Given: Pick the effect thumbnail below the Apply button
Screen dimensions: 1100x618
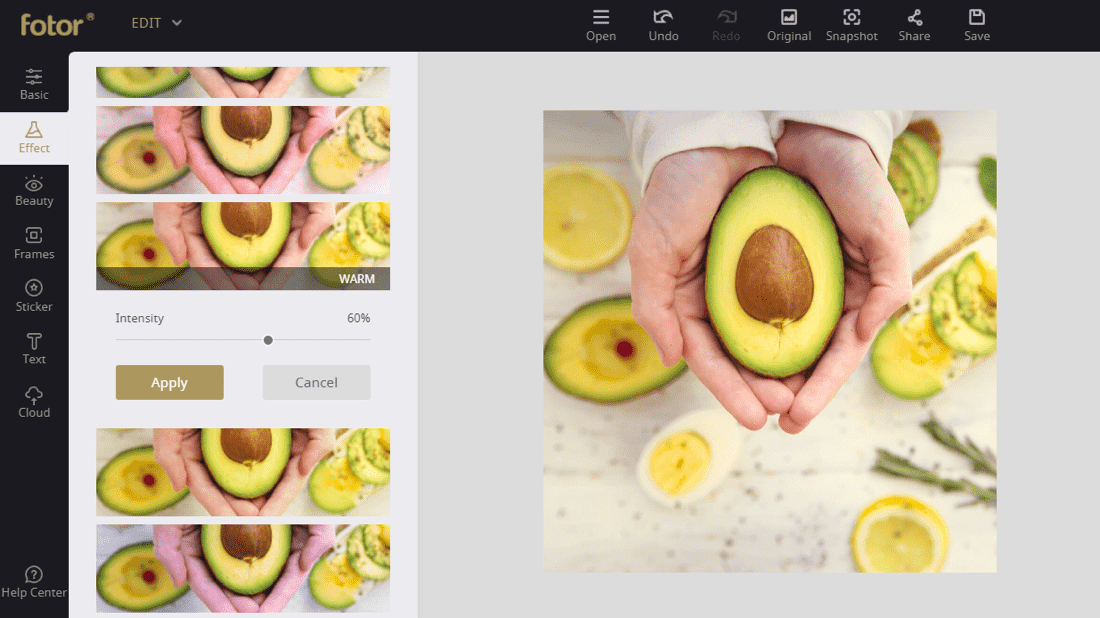Looking at the screenshot, I should coord(243,472).
